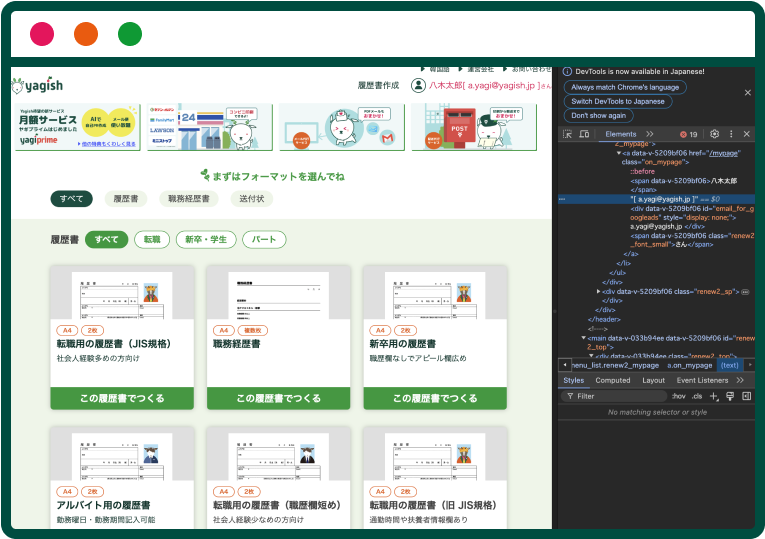Image resolution: width=765 pixels, height=539 pixels.
Task: Show more Styles pane tabs after Event Listeners
Action: [x=740, y=380]
